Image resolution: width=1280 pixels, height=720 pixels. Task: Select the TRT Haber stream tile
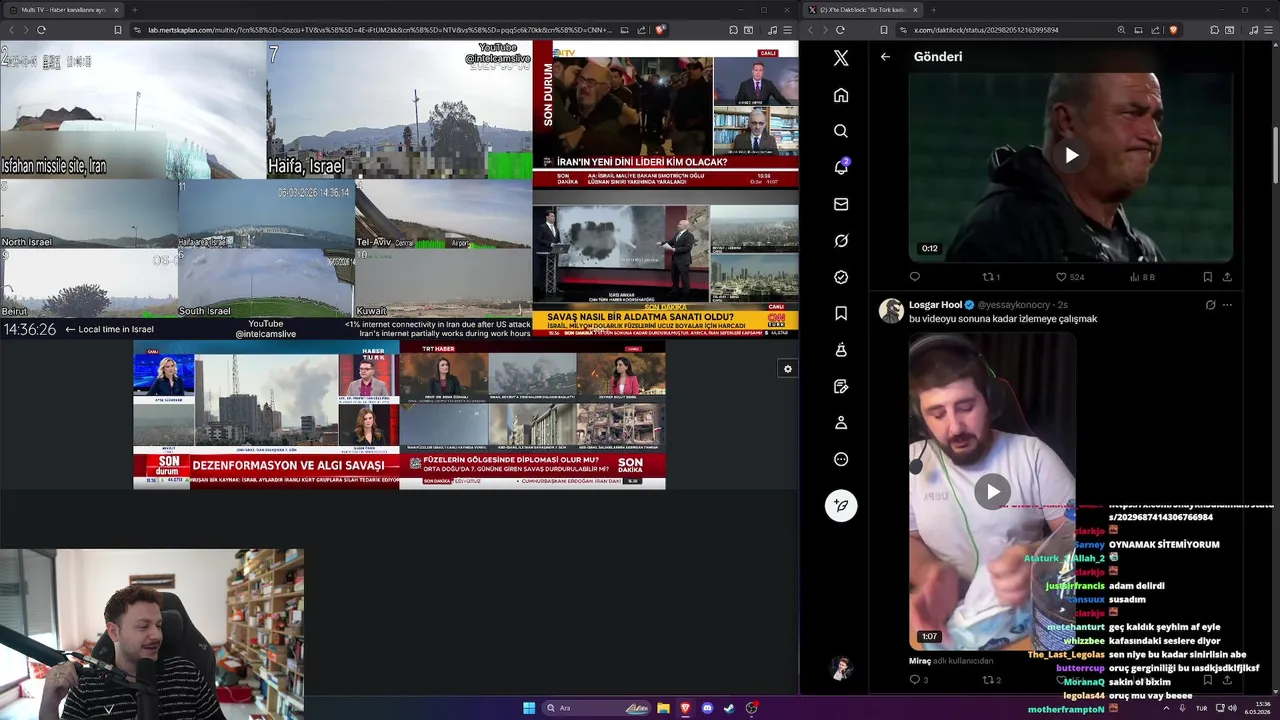532,415
